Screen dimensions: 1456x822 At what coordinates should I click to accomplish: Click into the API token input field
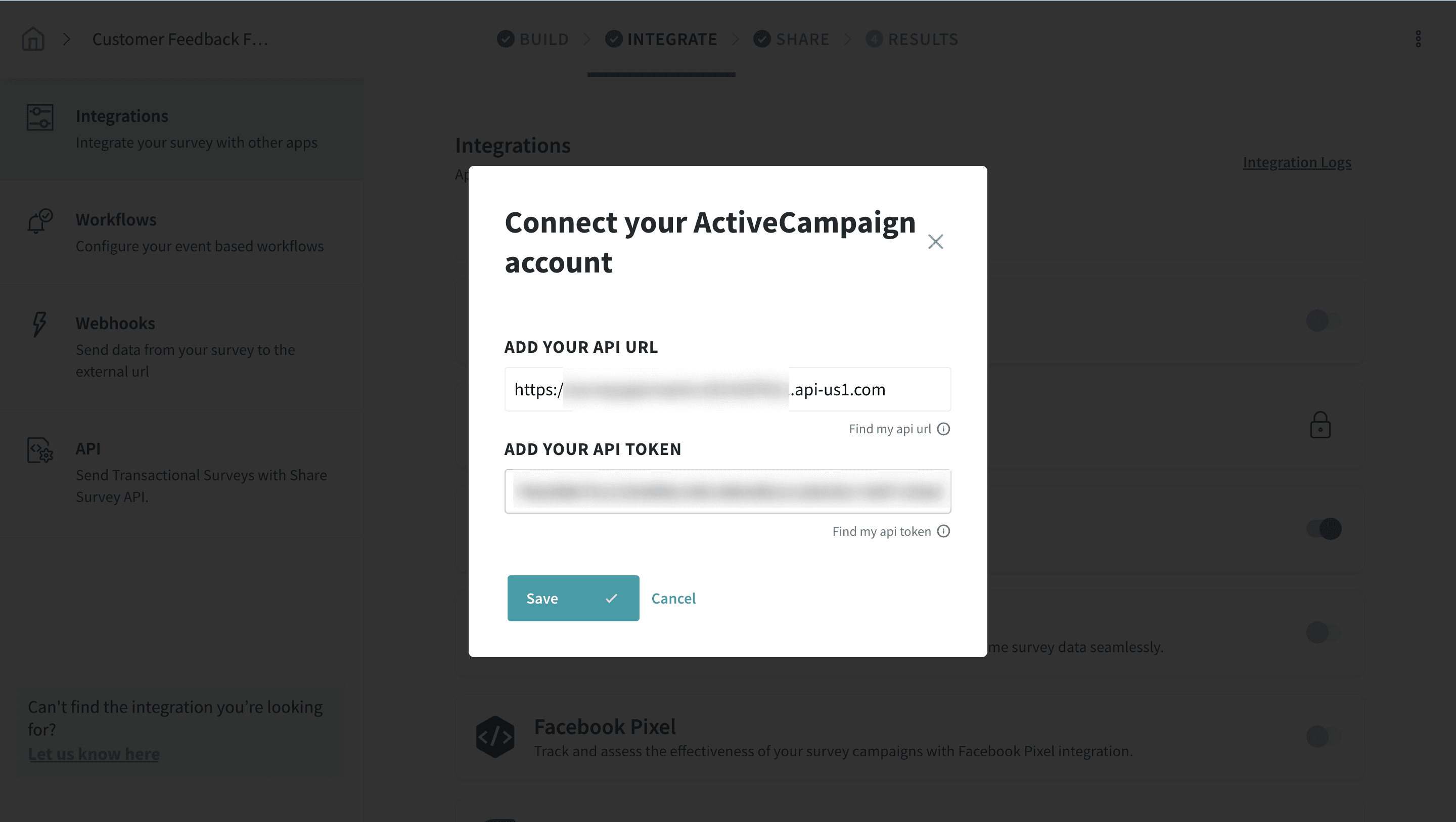[x=727, y=491]
